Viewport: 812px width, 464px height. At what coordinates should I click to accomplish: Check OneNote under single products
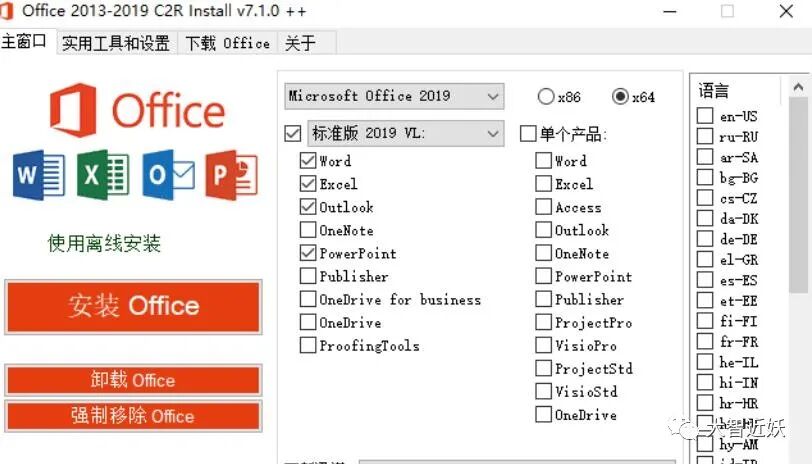543,253
